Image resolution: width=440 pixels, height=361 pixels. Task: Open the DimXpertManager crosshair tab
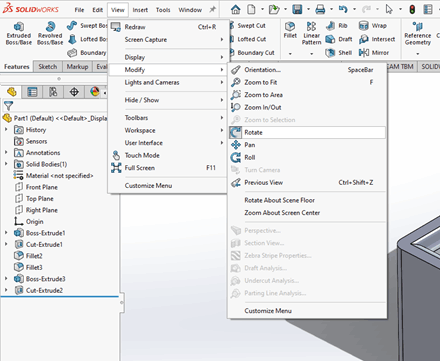[x=74, y=92]
